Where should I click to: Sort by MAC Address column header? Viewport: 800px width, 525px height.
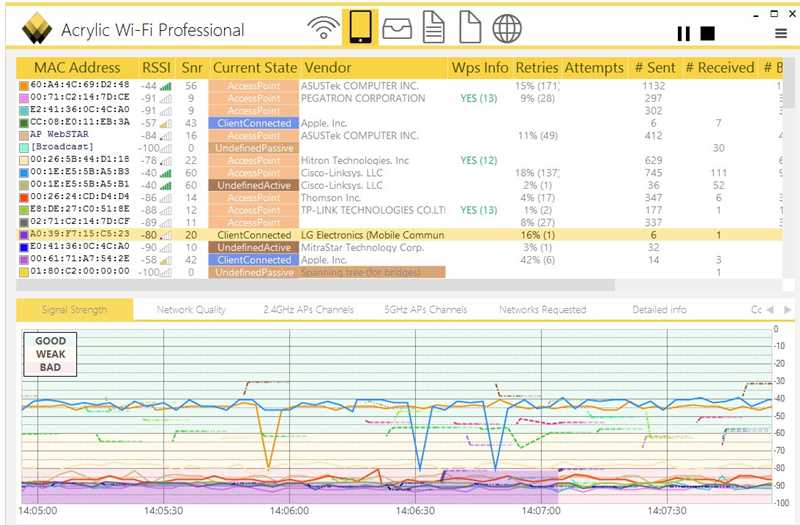[77, 67]
